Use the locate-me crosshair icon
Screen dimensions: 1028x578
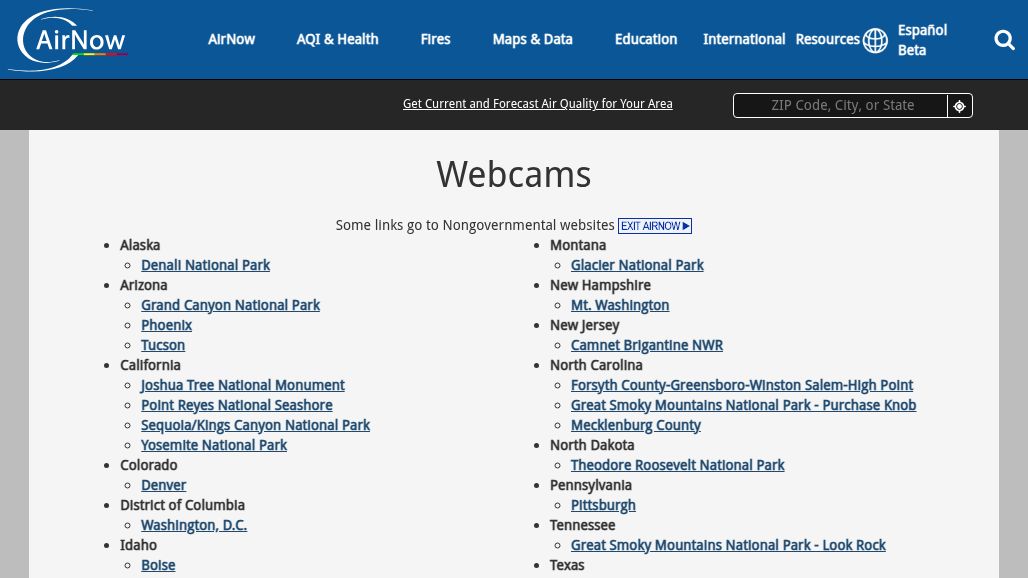[x=959, y=106]
